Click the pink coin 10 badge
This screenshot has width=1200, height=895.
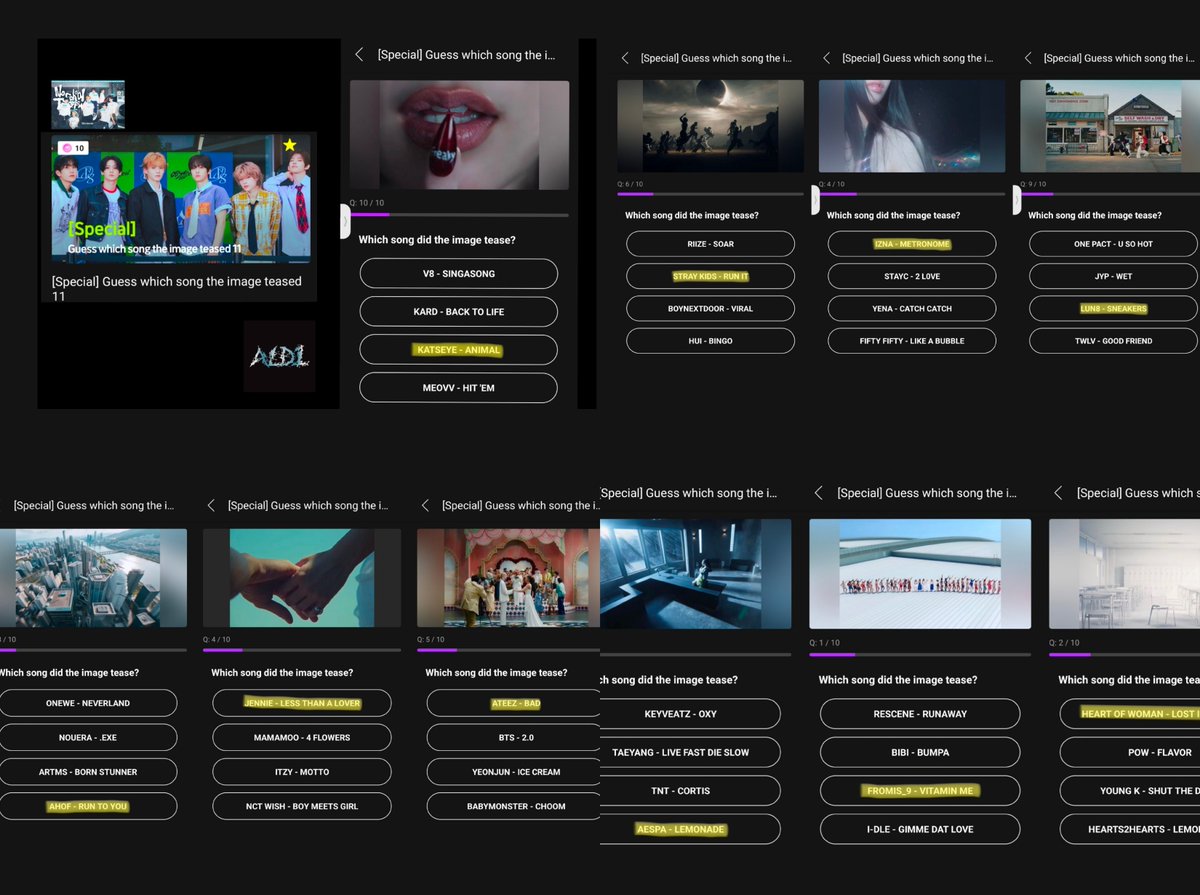[74, 148]
